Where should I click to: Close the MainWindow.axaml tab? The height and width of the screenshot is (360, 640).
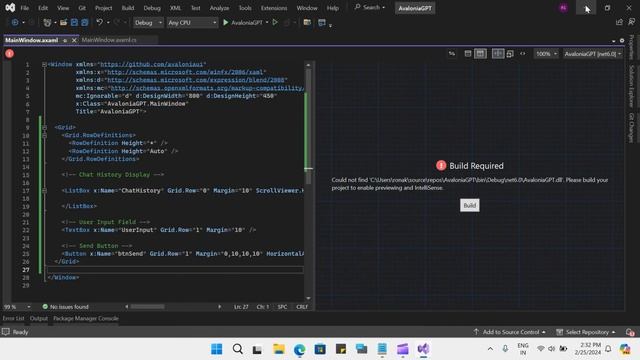pos(74,40)
